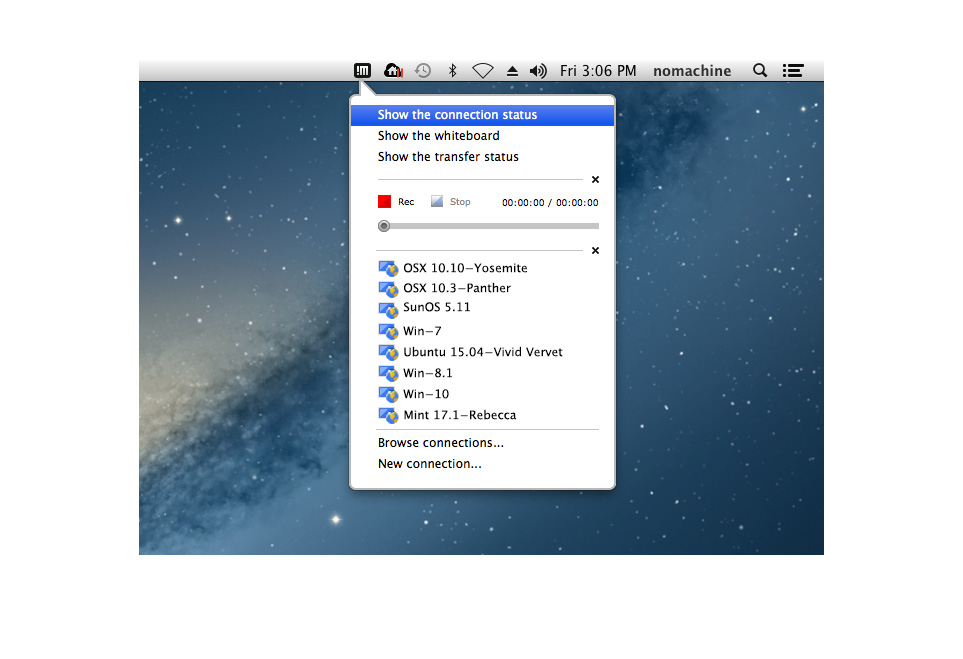Close the recording section with its X
The height and width of the screenshot is (659, 963).
(x=595, y=179)
